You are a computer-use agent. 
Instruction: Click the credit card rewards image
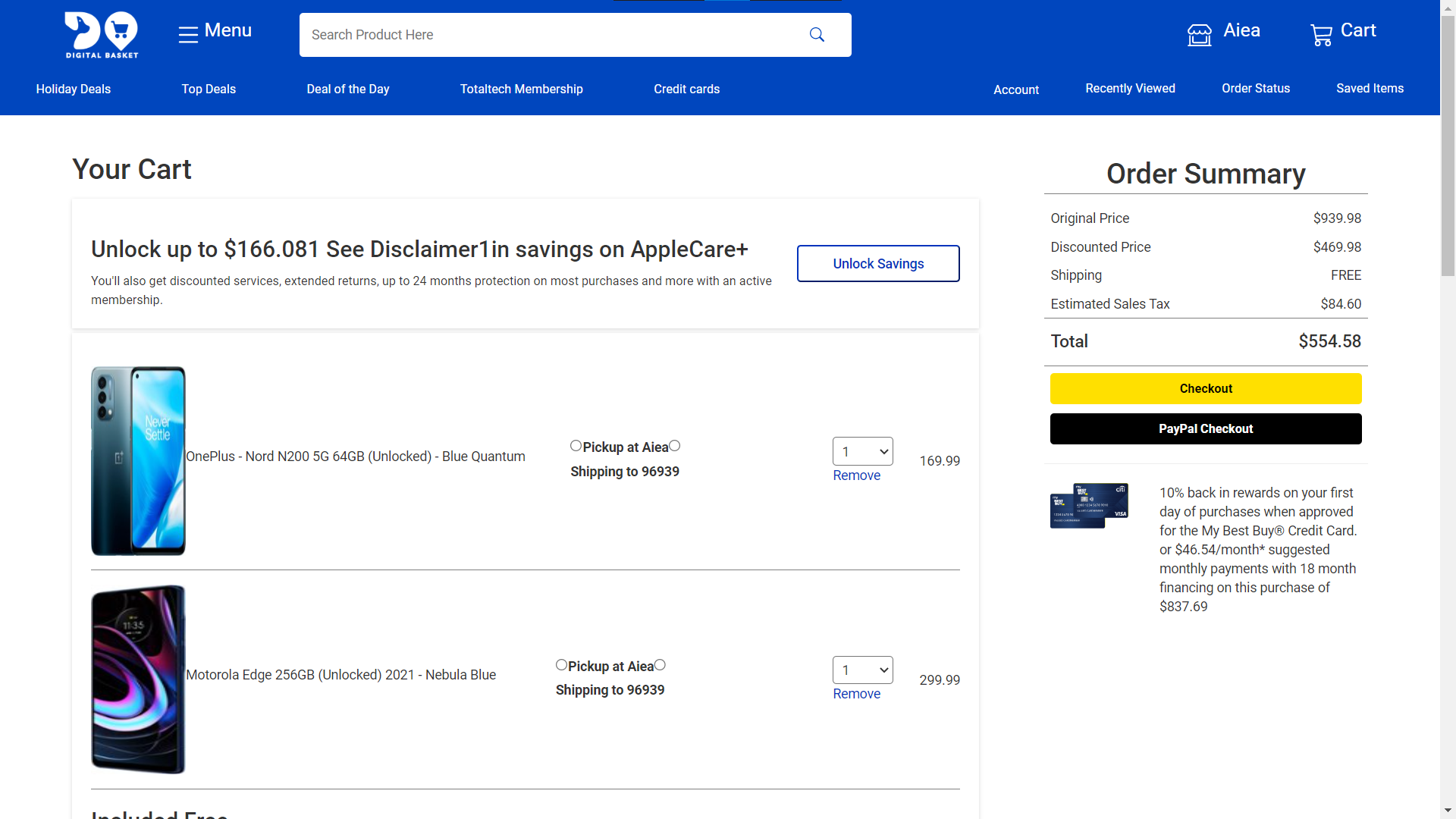point(1089,505)
